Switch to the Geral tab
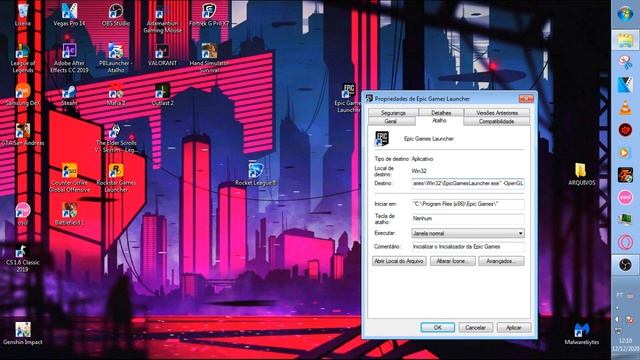640x360 pixels. coord(391,121)
